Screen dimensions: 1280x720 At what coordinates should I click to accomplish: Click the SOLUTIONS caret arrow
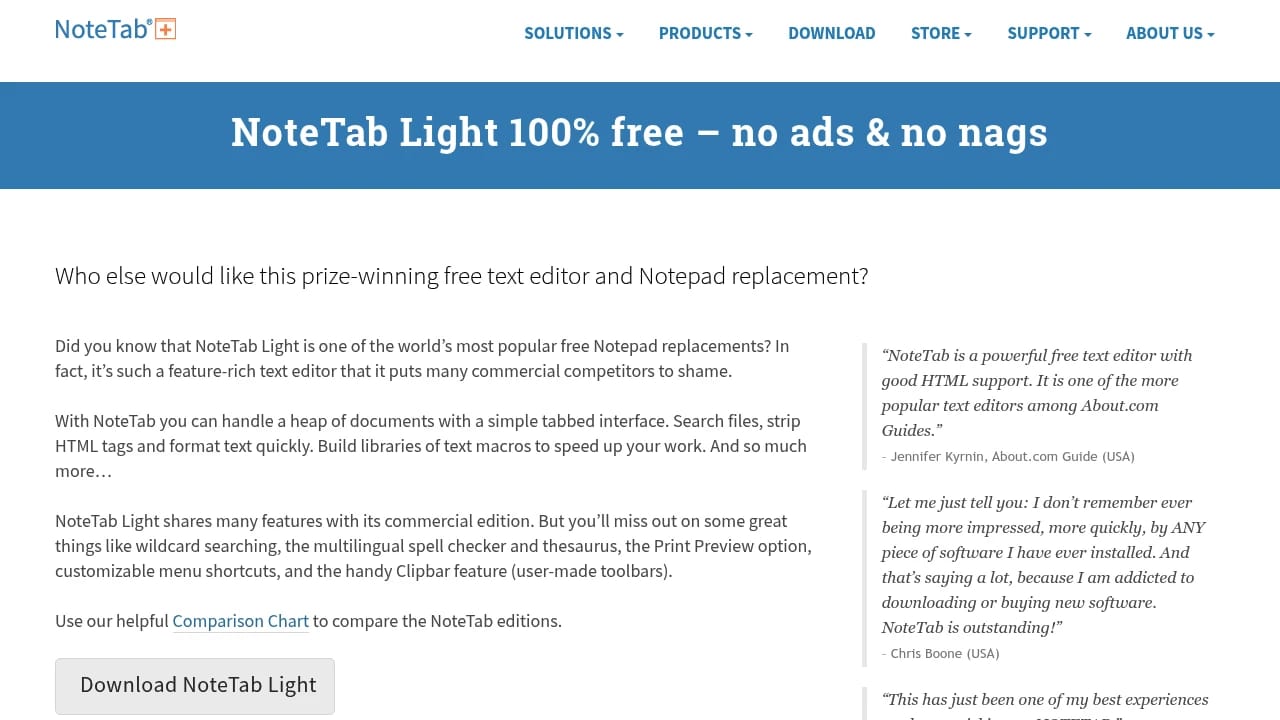[x=619, y=34]
